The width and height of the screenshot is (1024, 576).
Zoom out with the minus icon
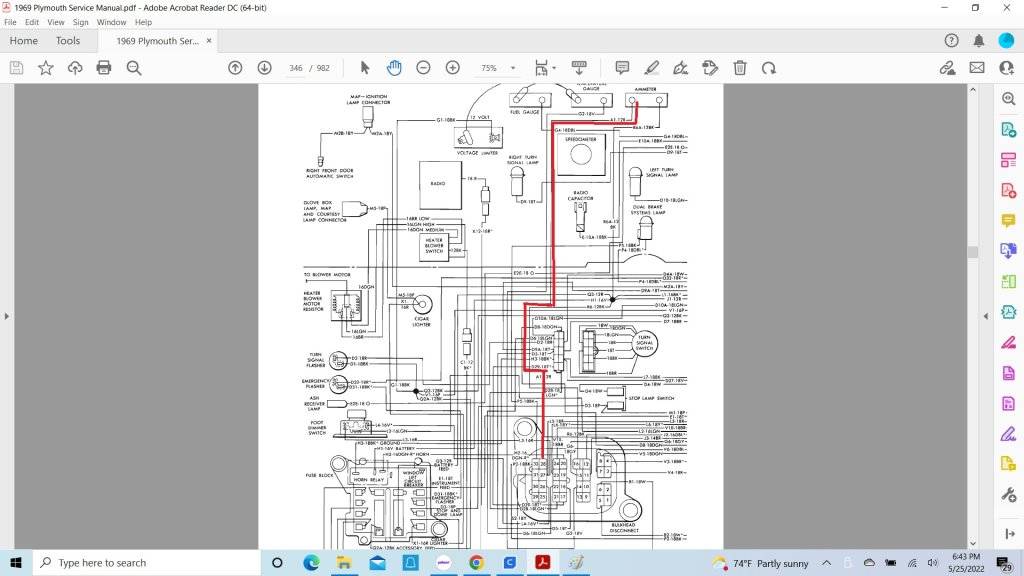tap(423, 68)
